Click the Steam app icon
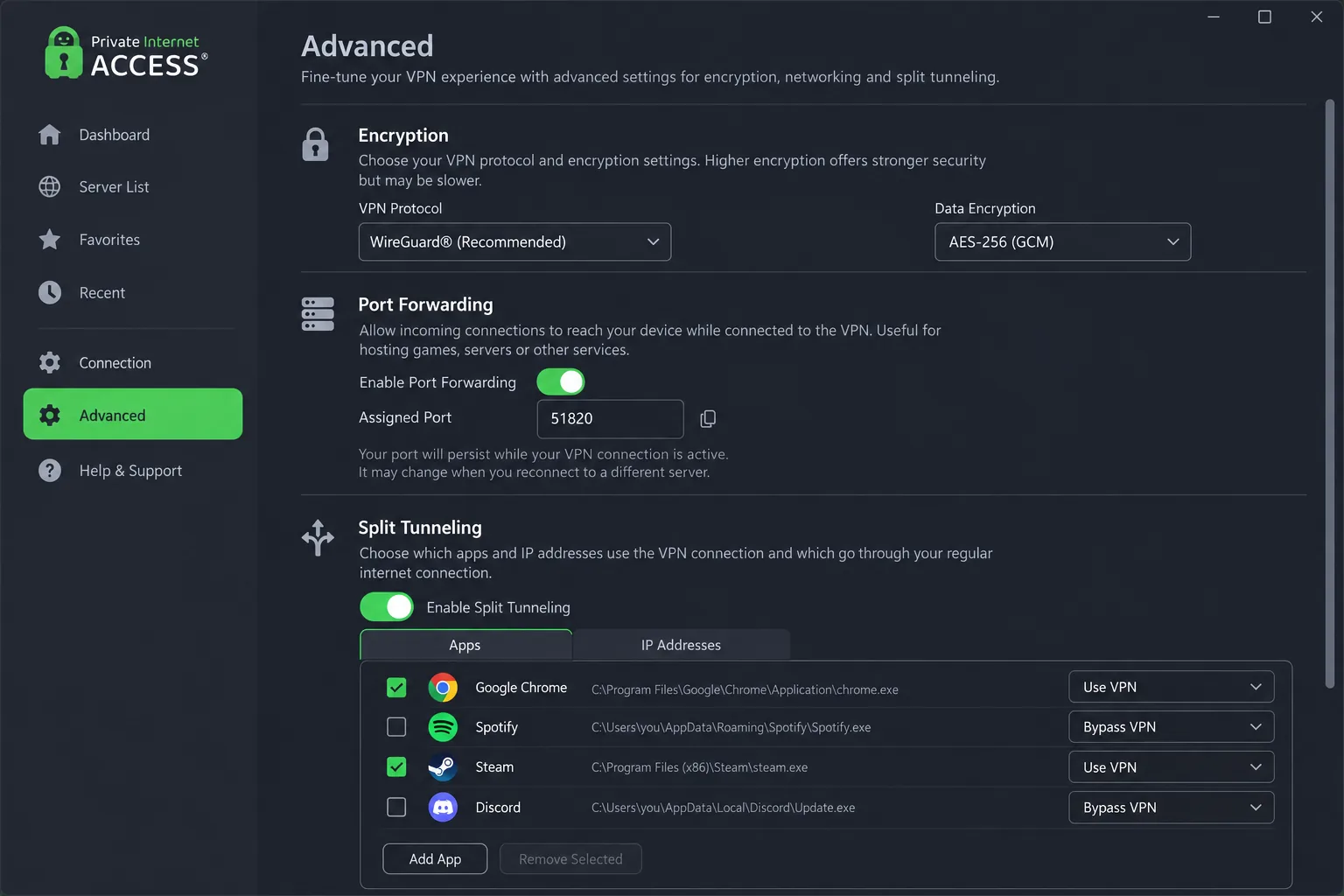The image size is (1344, 896). [443, 767]
